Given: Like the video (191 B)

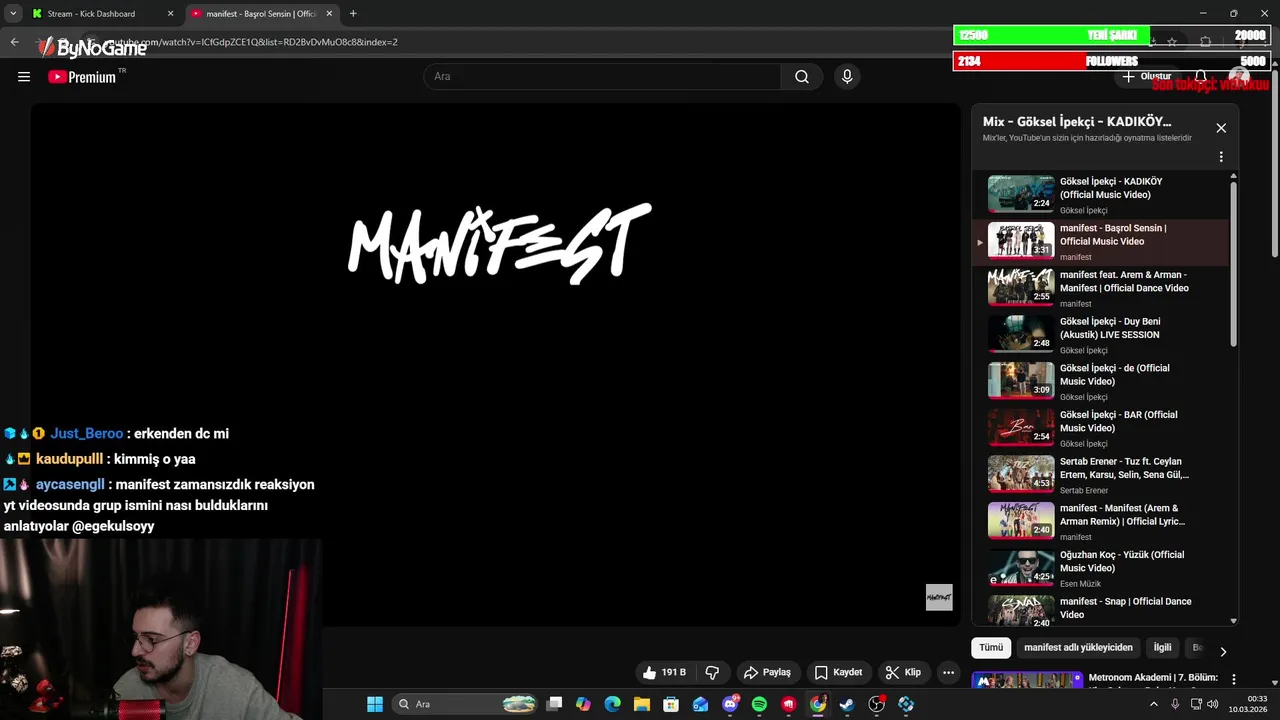Looking at the screenshot, I should [x=664, y=672].
